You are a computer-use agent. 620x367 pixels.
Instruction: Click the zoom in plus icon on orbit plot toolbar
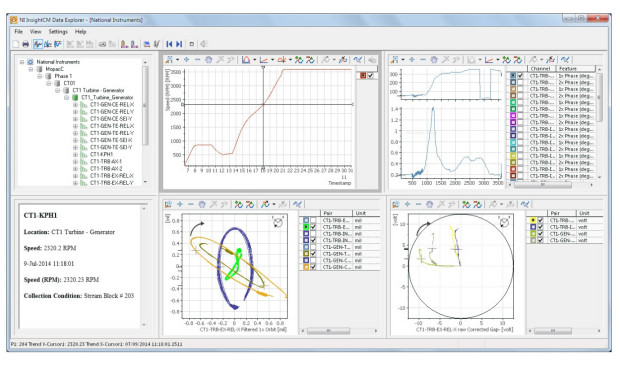(180, 204)
